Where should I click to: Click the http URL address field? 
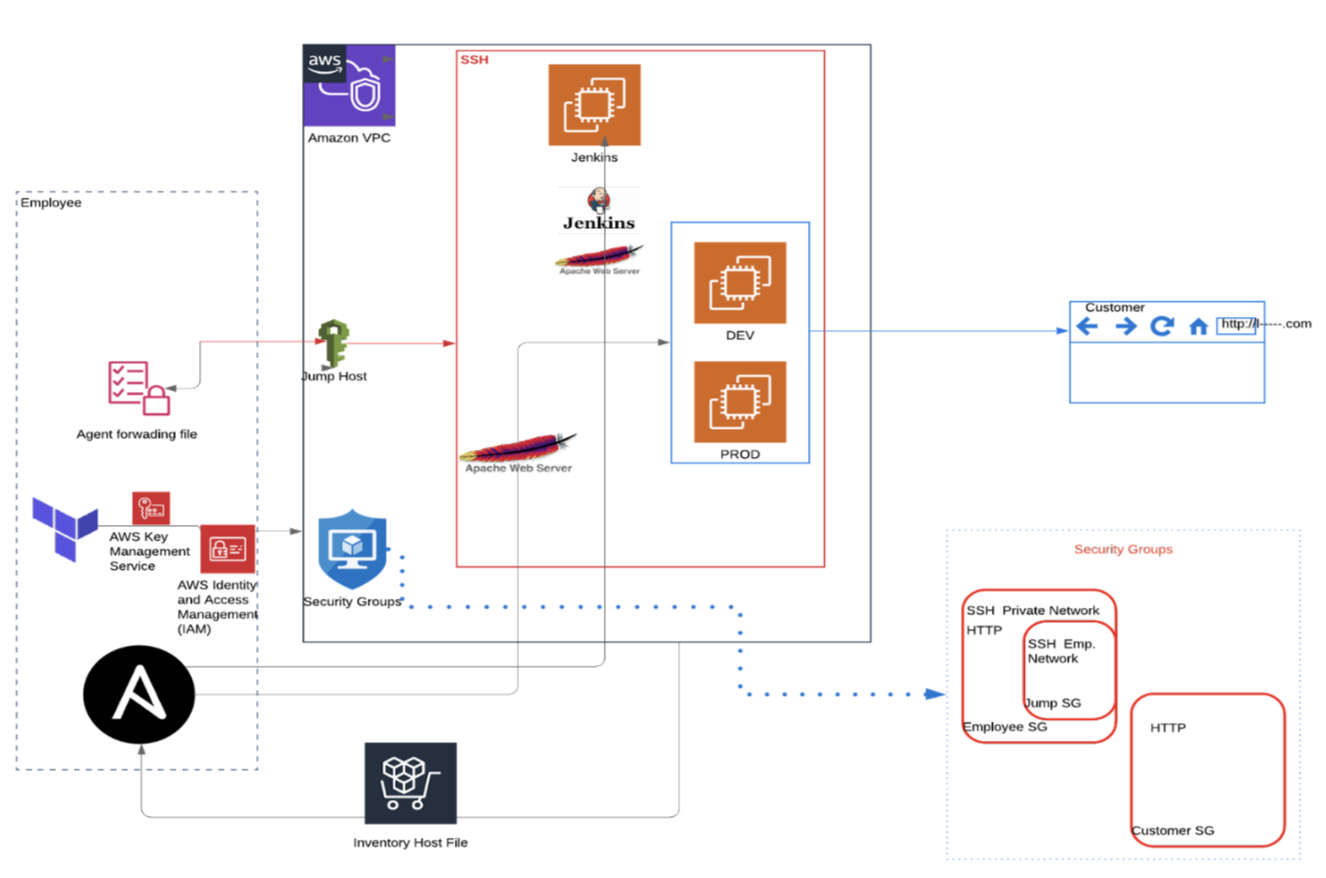pyautogui.click(x=1235, y=325)
